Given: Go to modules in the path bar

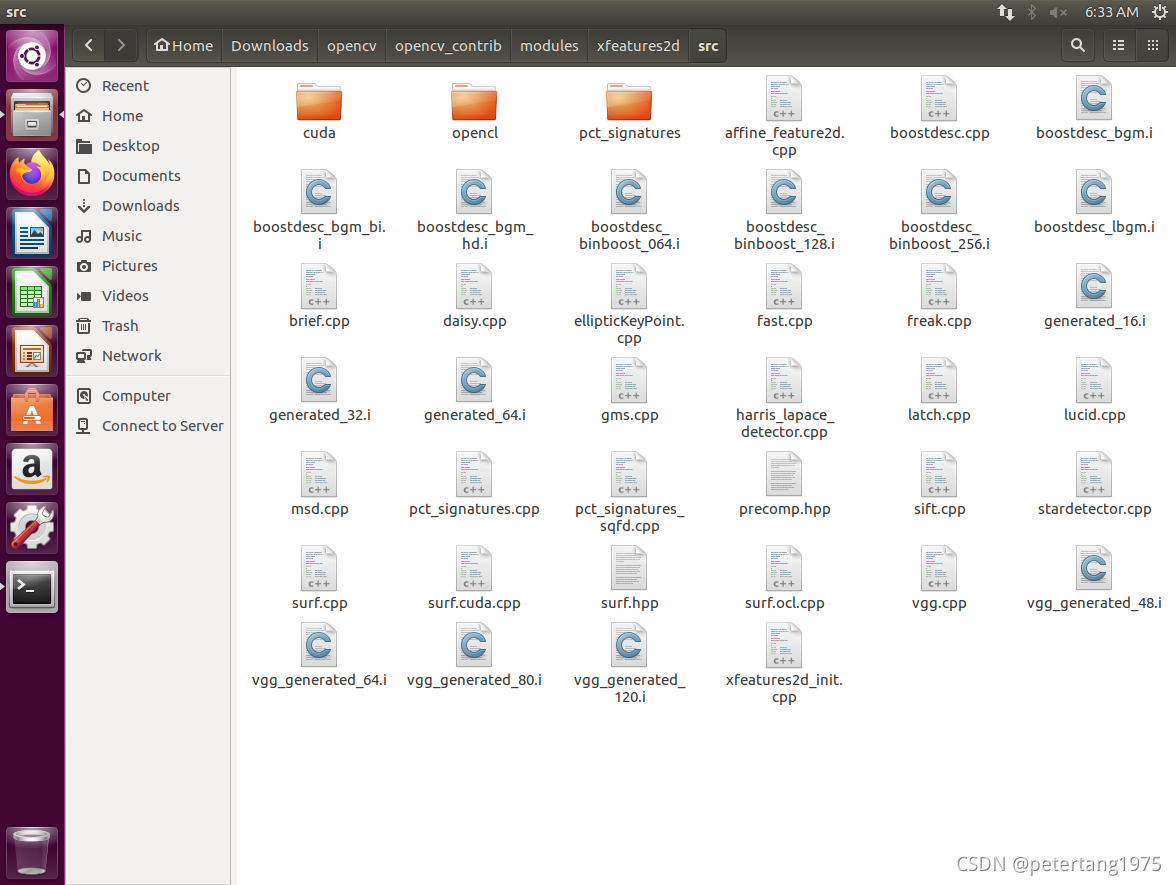Looking at the screenshot, I should click(550, 46).
